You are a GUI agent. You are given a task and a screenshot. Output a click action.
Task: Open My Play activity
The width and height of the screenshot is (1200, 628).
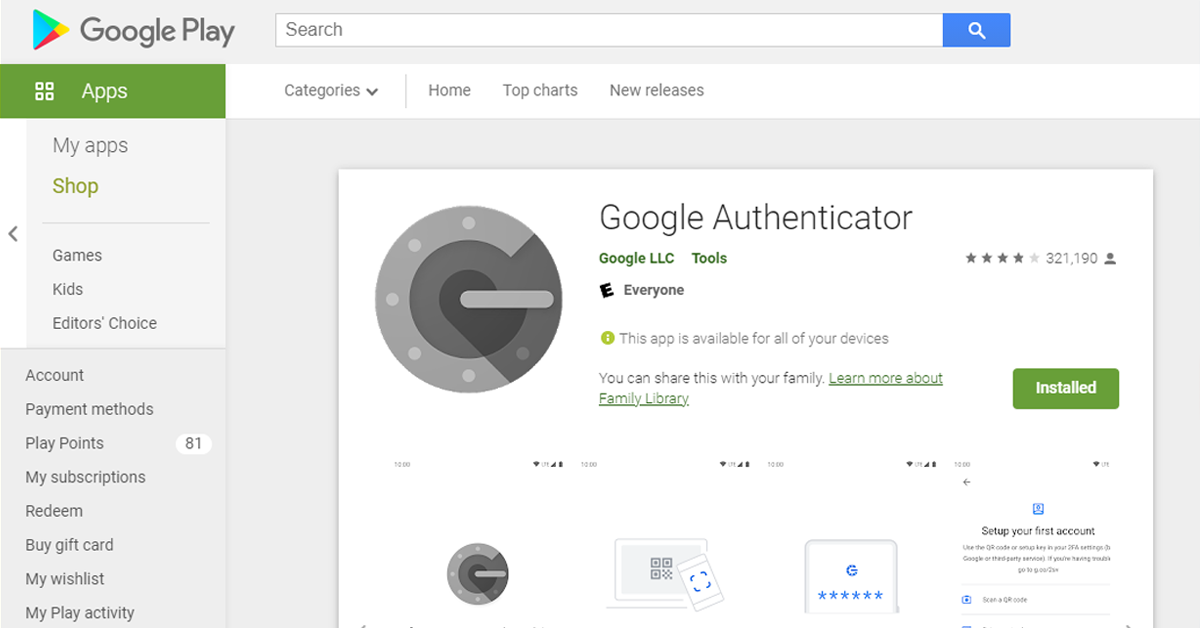coord(80,613)
